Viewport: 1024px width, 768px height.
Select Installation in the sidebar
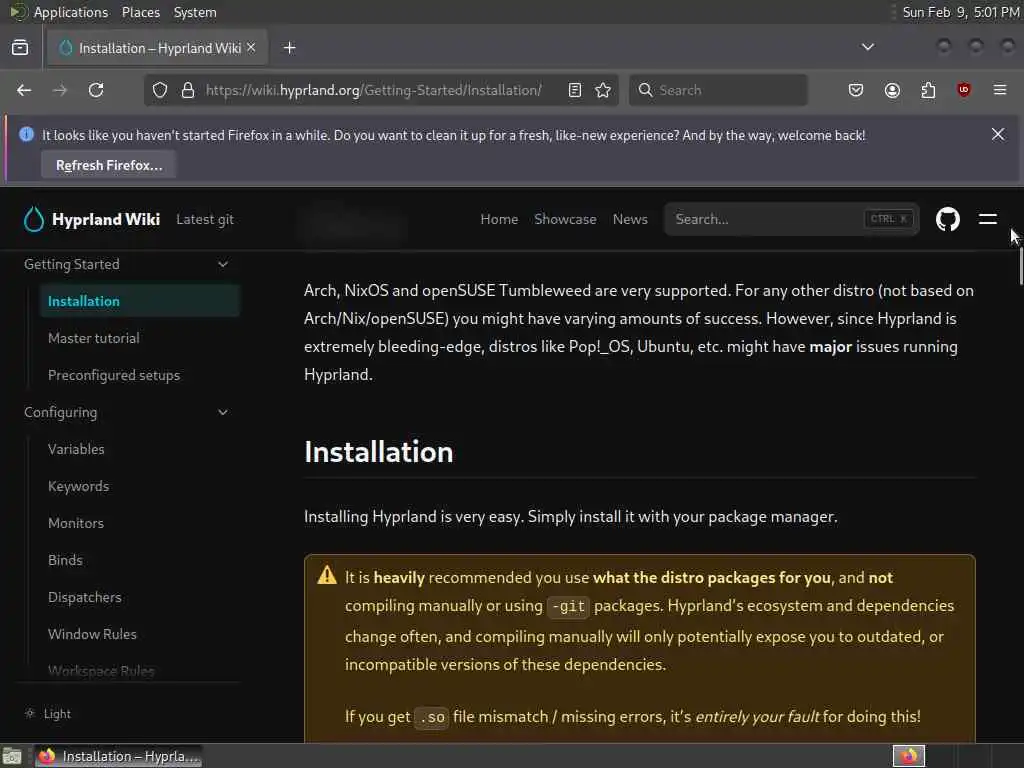(x=140, y=301)
